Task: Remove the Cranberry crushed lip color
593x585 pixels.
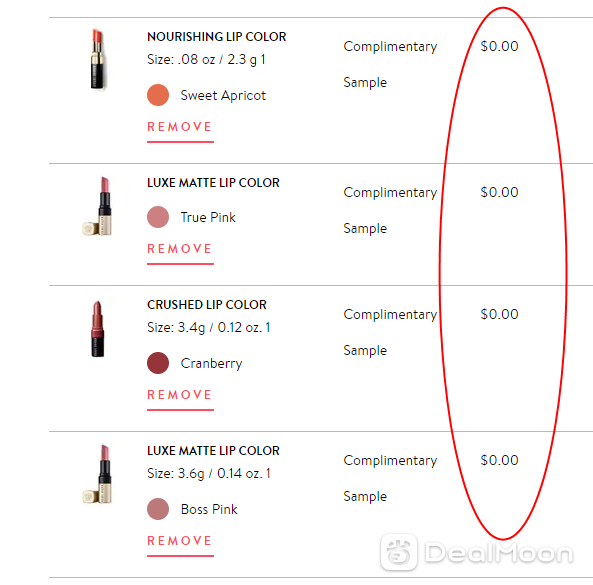Action: (180, 395)
